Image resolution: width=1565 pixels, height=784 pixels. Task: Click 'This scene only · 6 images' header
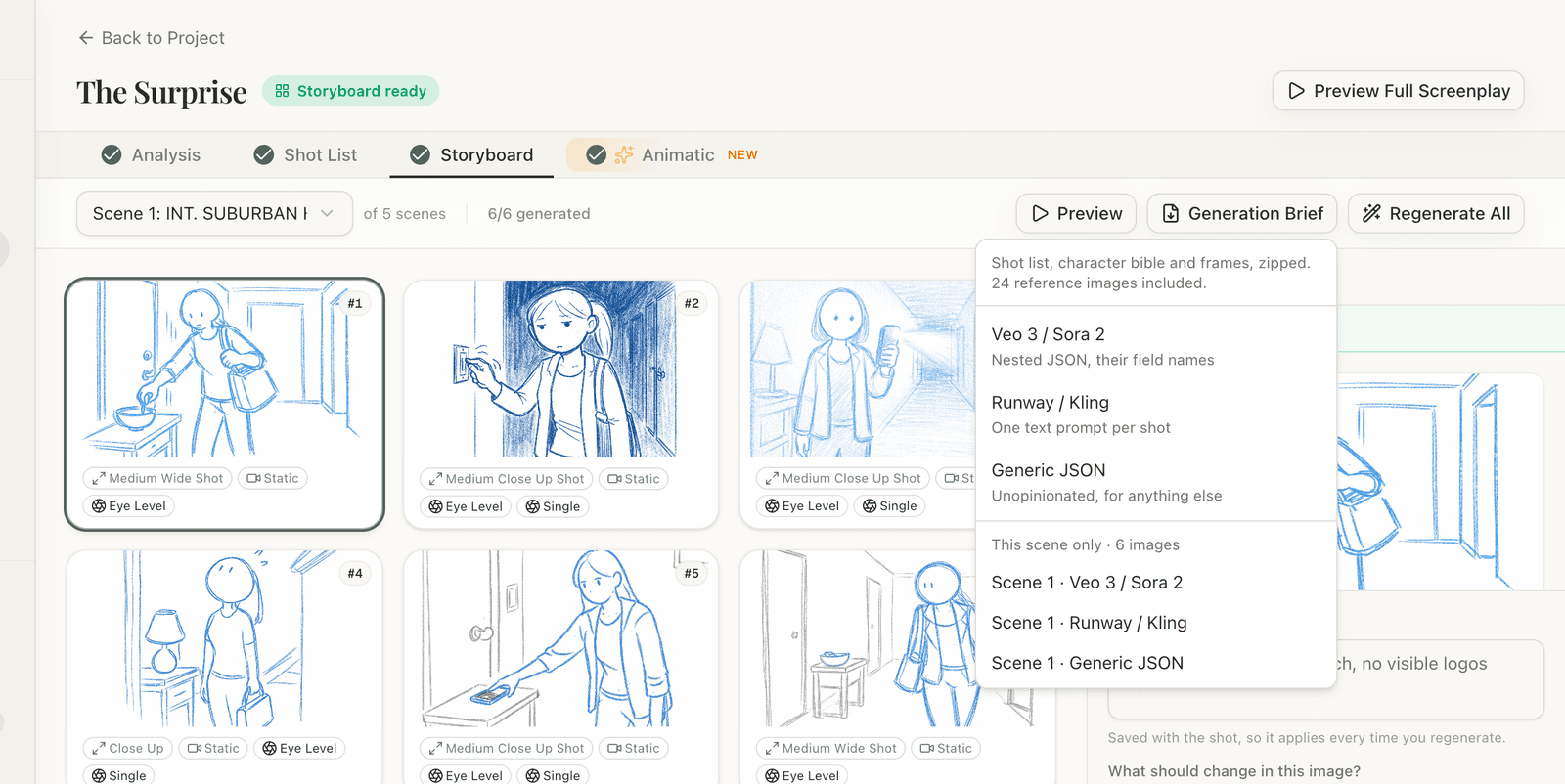click(1085, 544)
